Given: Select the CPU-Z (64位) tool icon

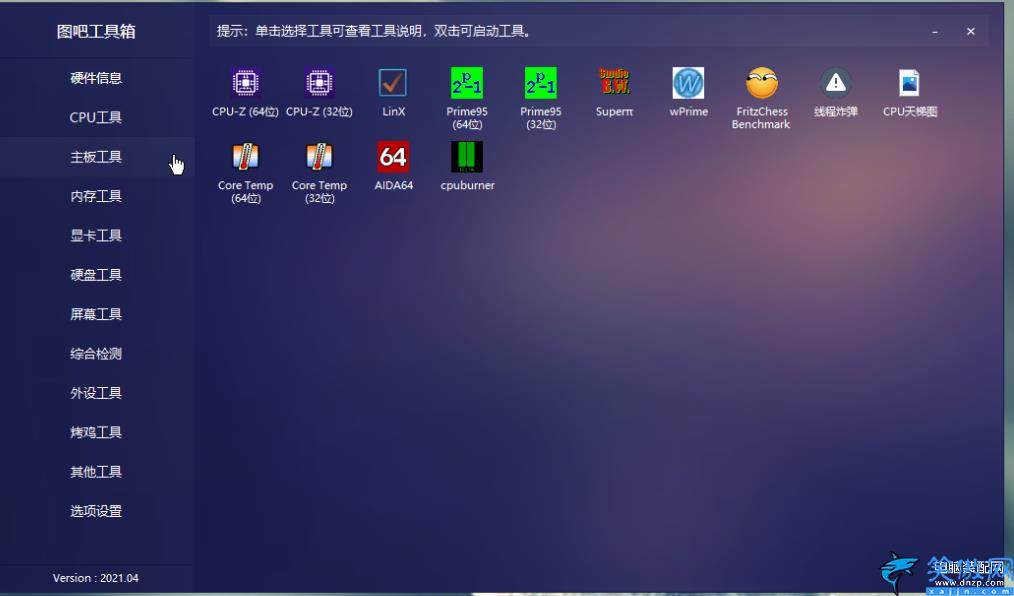Looking at the screenshot, I should pyautogui.click(x=245, y=83).
